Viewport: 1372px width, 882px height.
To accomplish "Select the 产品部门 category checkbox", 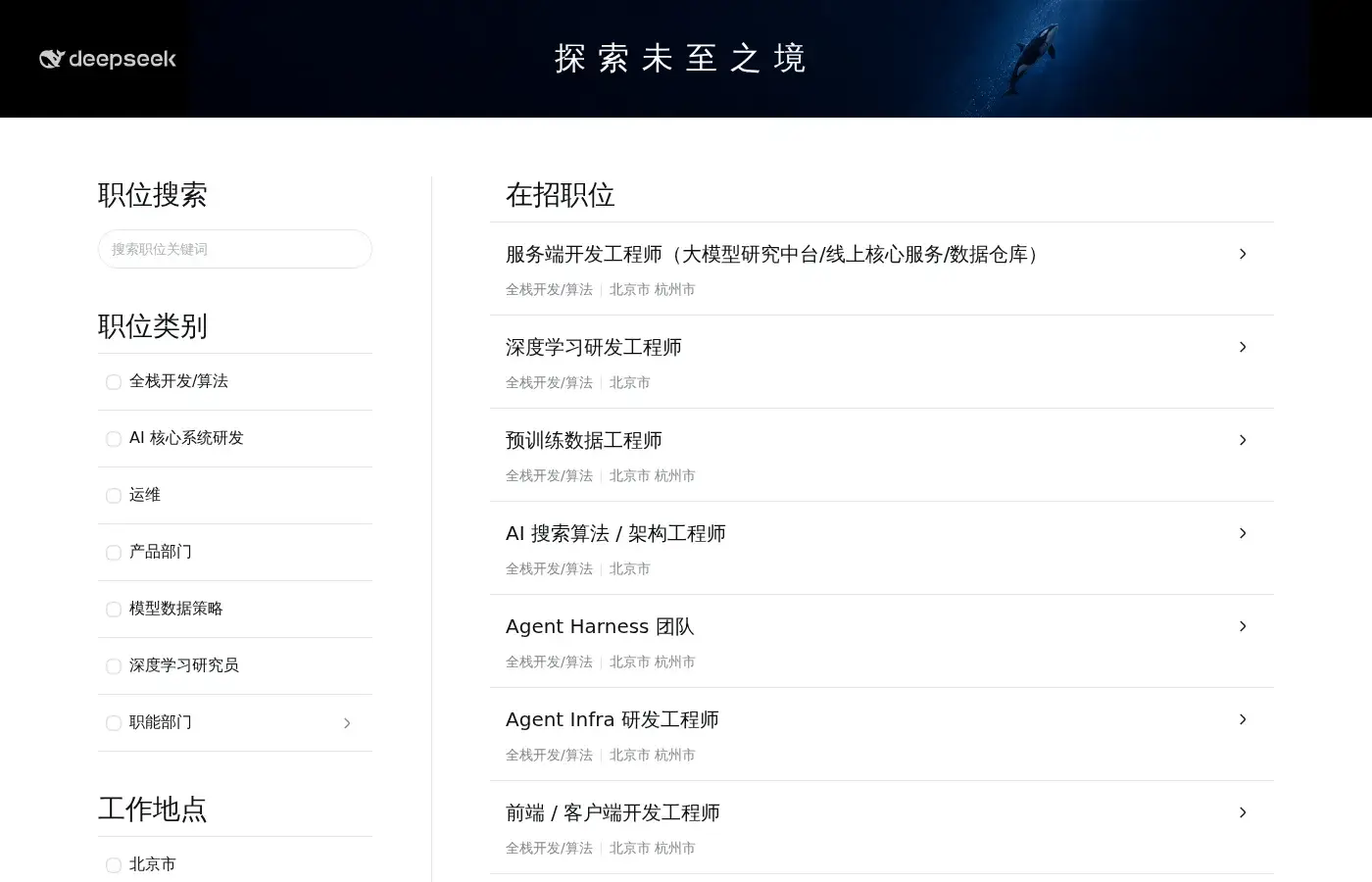I will pyautogui.click(x=114, y=553).
